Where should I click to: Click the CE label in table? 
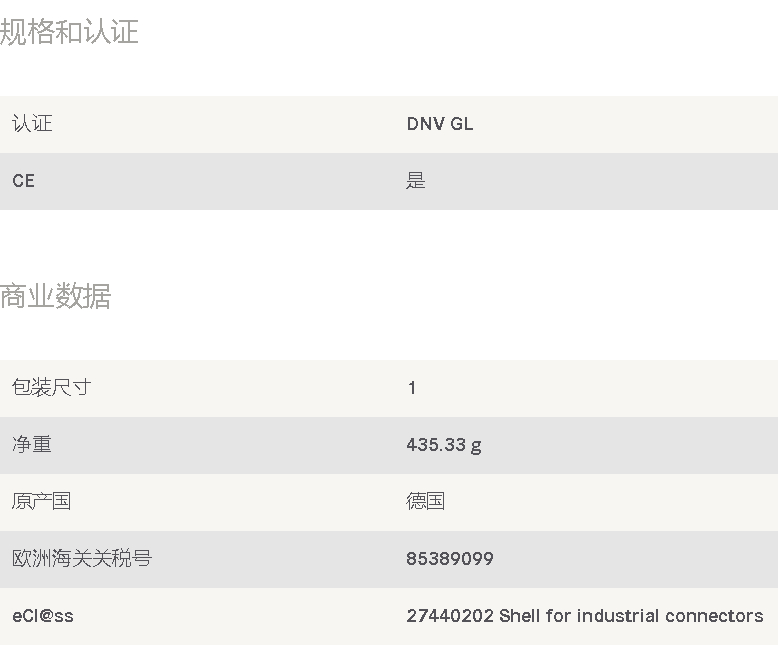pyautogui.click(x=23, y=181)
